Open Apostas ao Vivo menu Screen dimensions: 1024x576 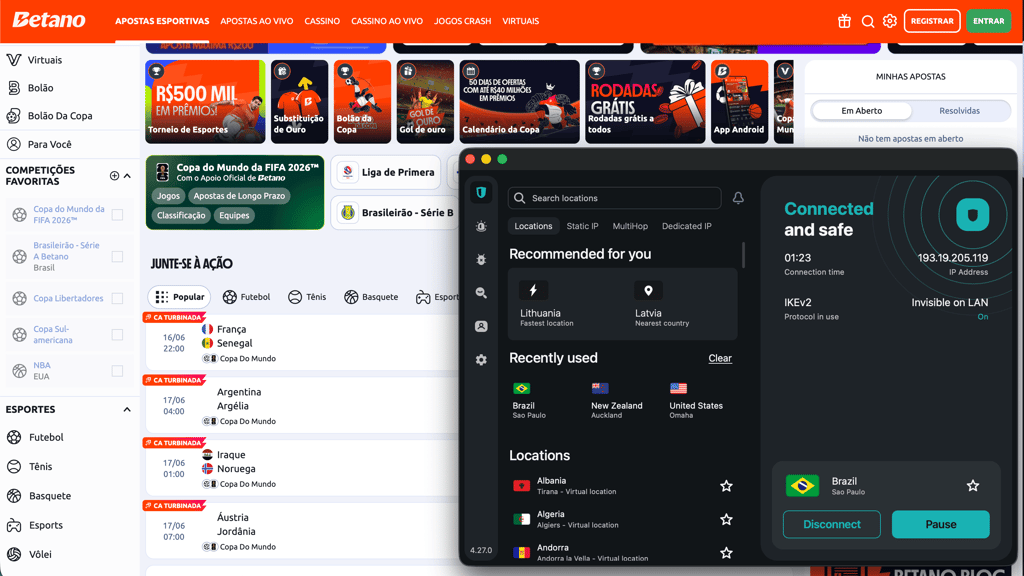[257, 21]
